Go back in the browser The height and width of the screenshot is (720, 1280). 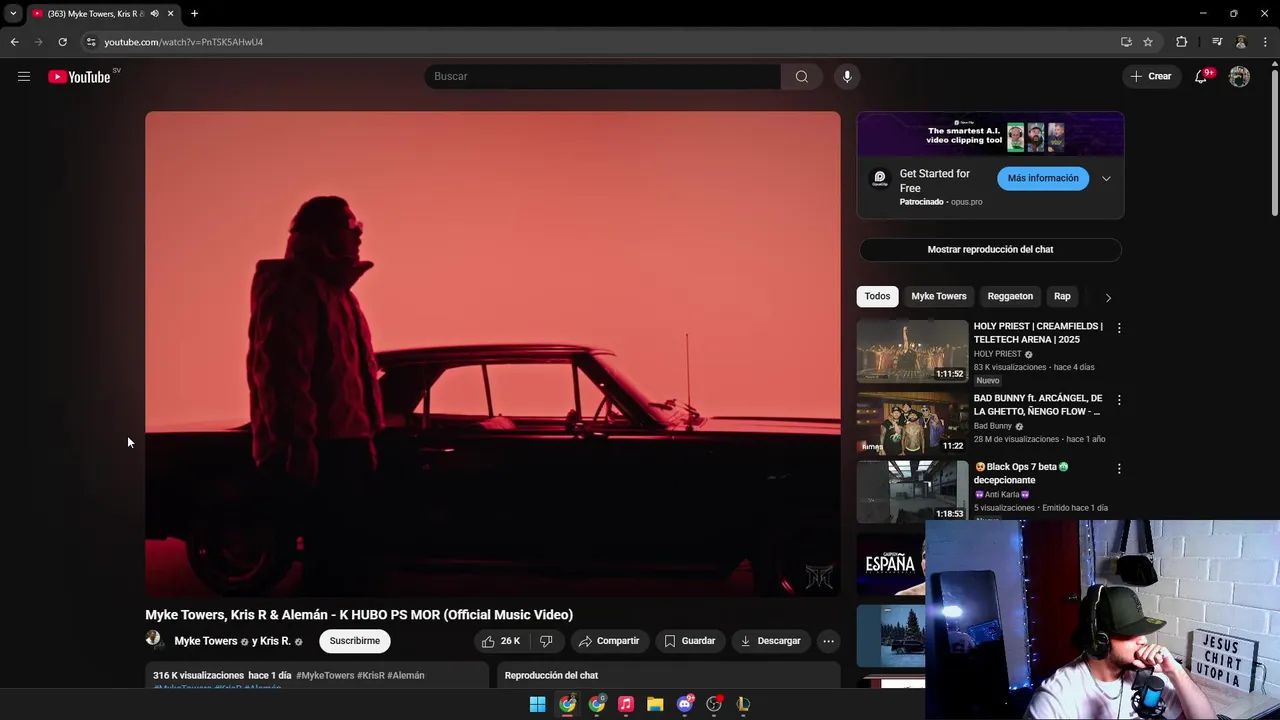[14, 42]
